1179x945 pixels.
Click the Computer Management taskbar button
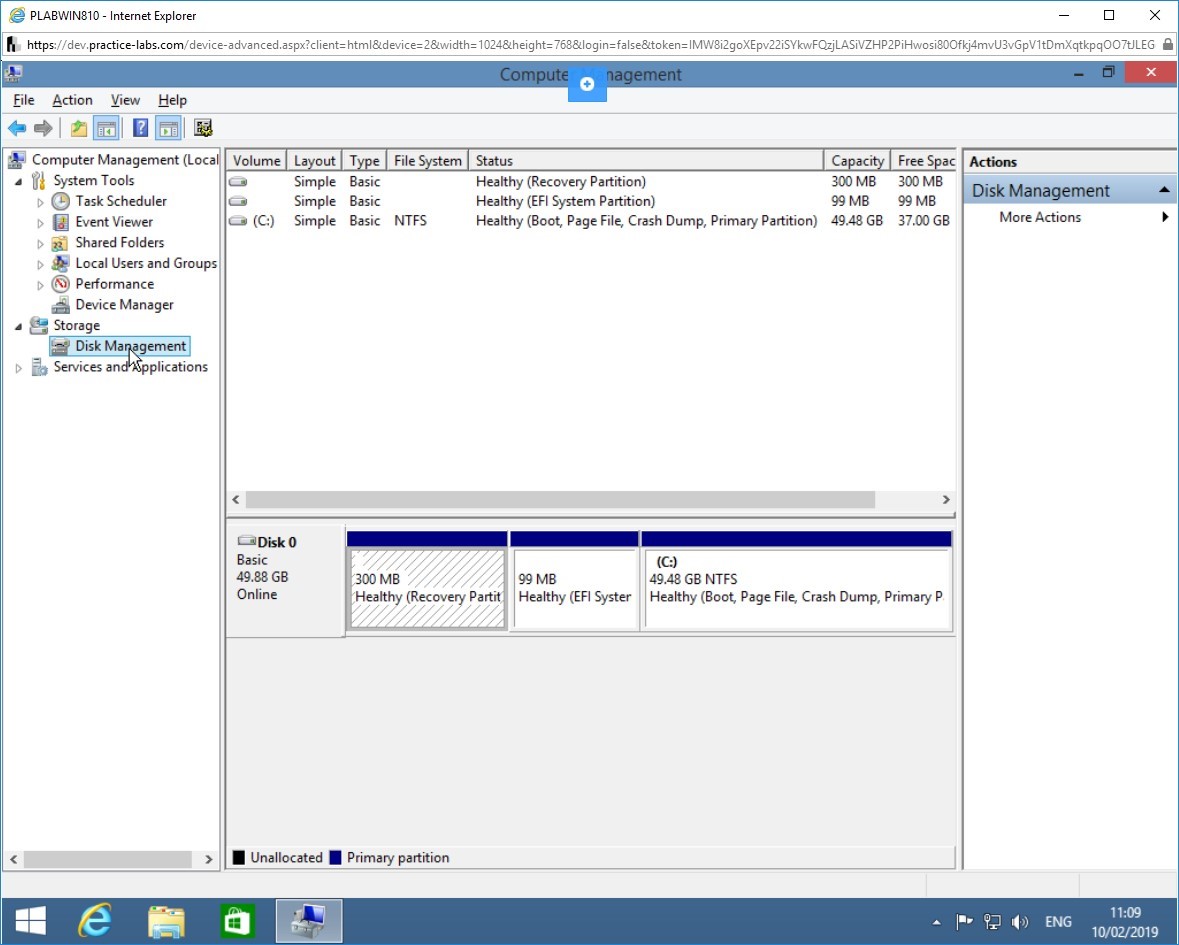[308, 921]
